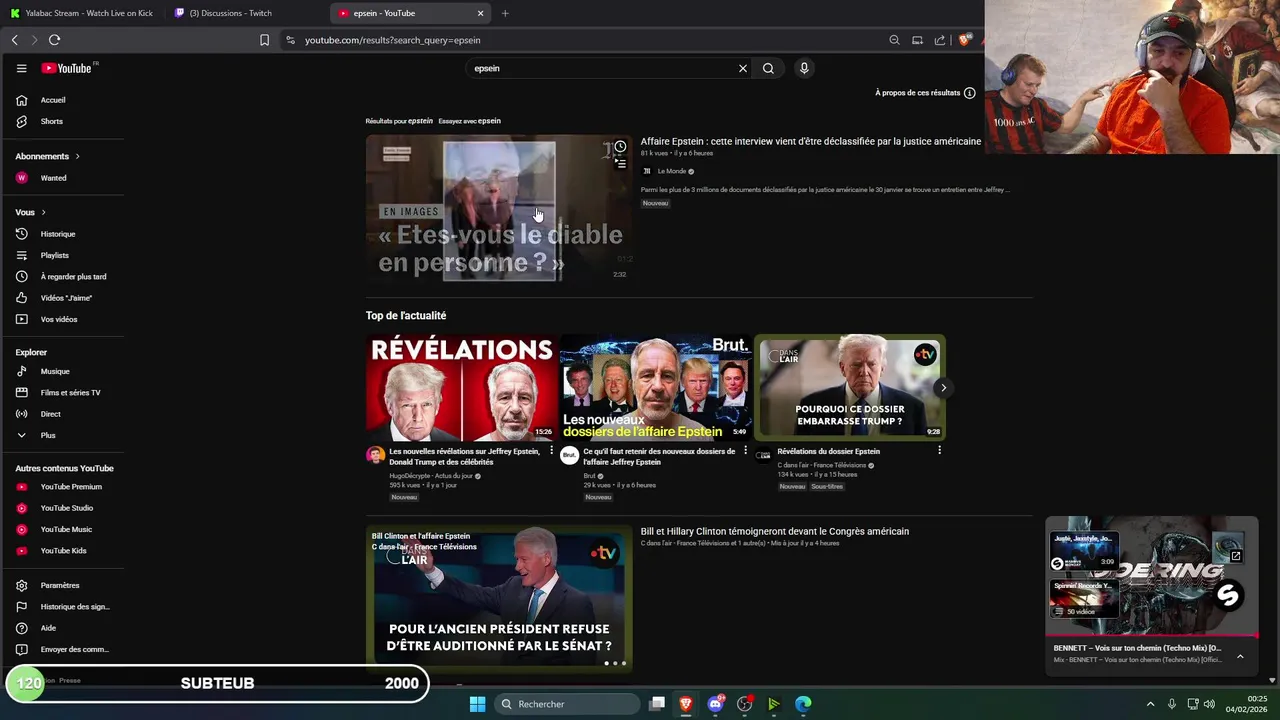The height and width of the screenshot is (720, 1280).
Task: Play the RÉVÉLATIONS thumbnail video
Action: 460,387
